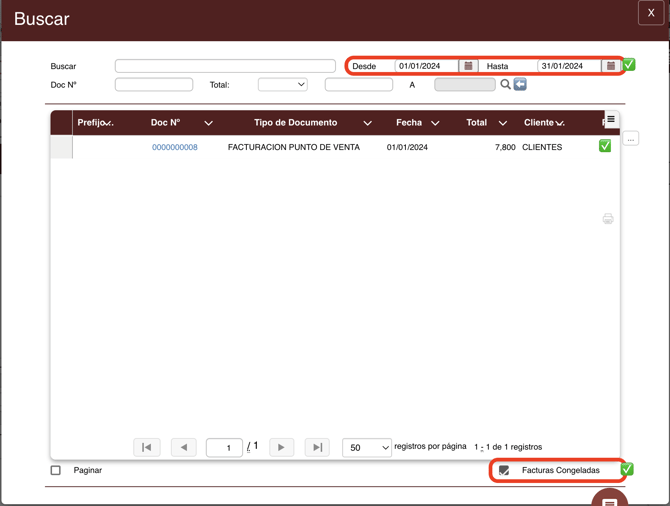
Task: Open the Desde date calendar picker
Action: (468, 66)
